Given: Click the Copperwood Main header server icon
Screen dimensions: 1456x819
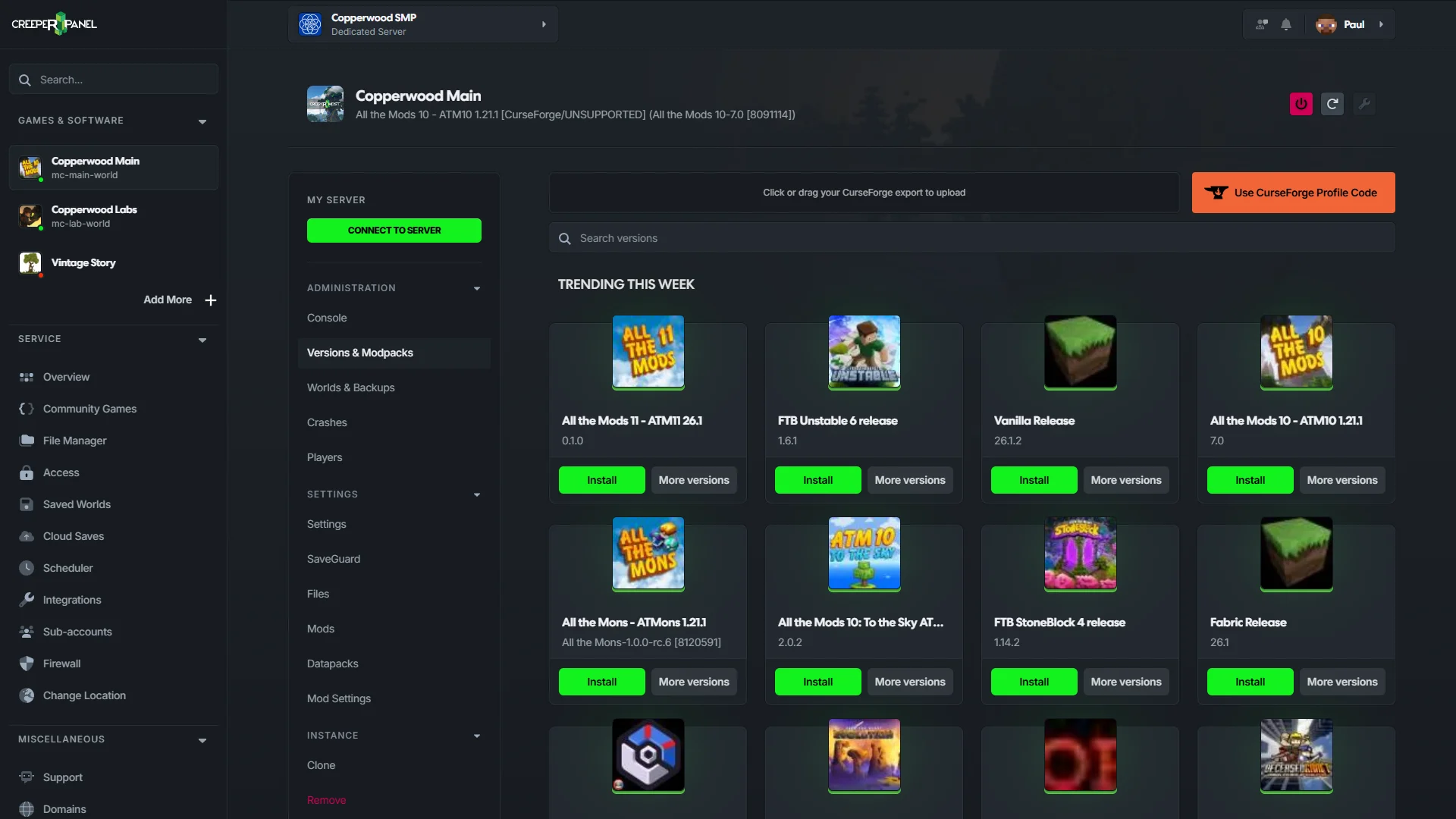Looking at the screenshot, I should [x=325, y=104].
